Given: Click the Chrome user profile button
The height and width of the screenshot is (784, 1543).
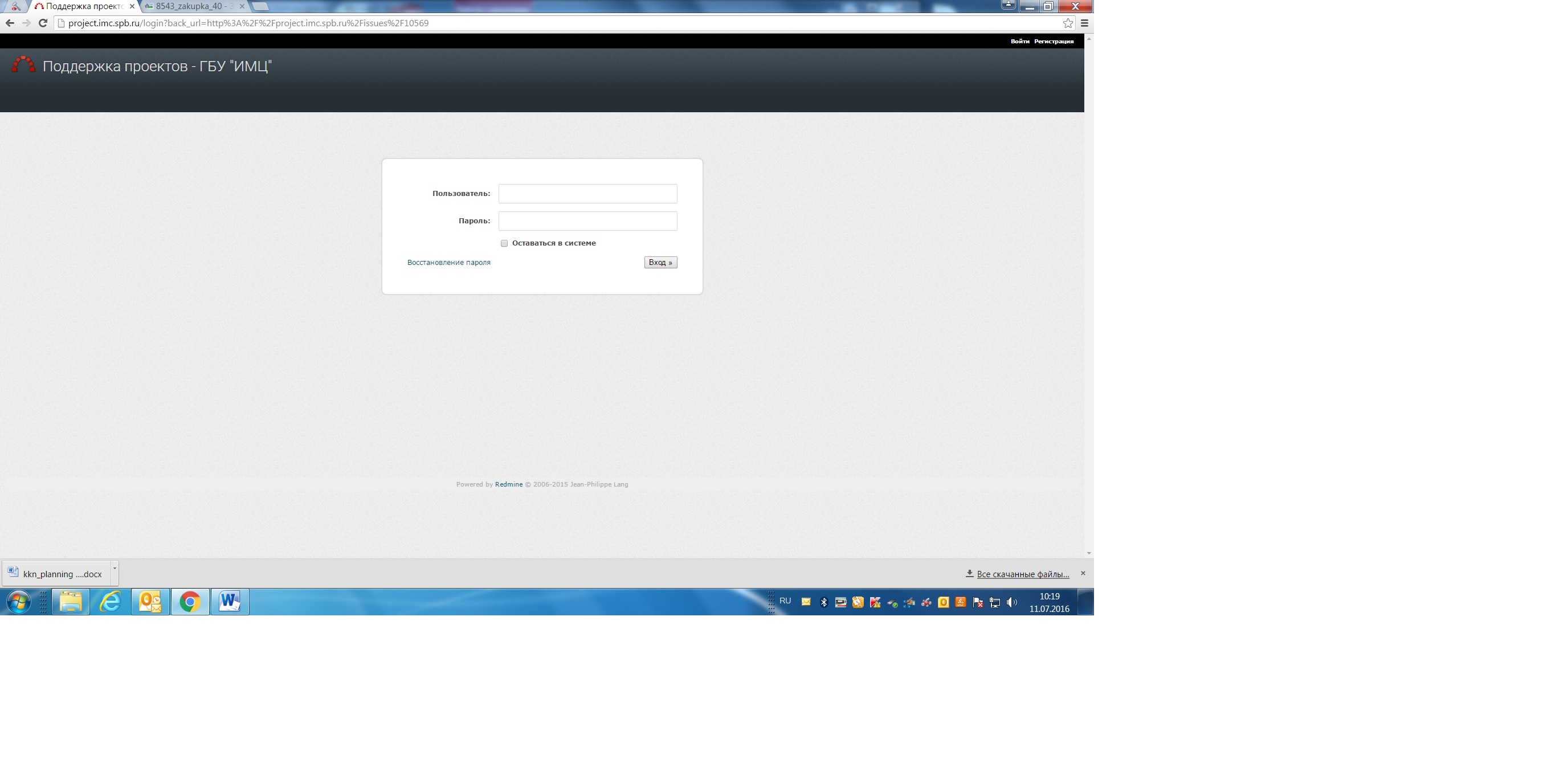Looking at the screenshot, I should [x=1008, y=5].
